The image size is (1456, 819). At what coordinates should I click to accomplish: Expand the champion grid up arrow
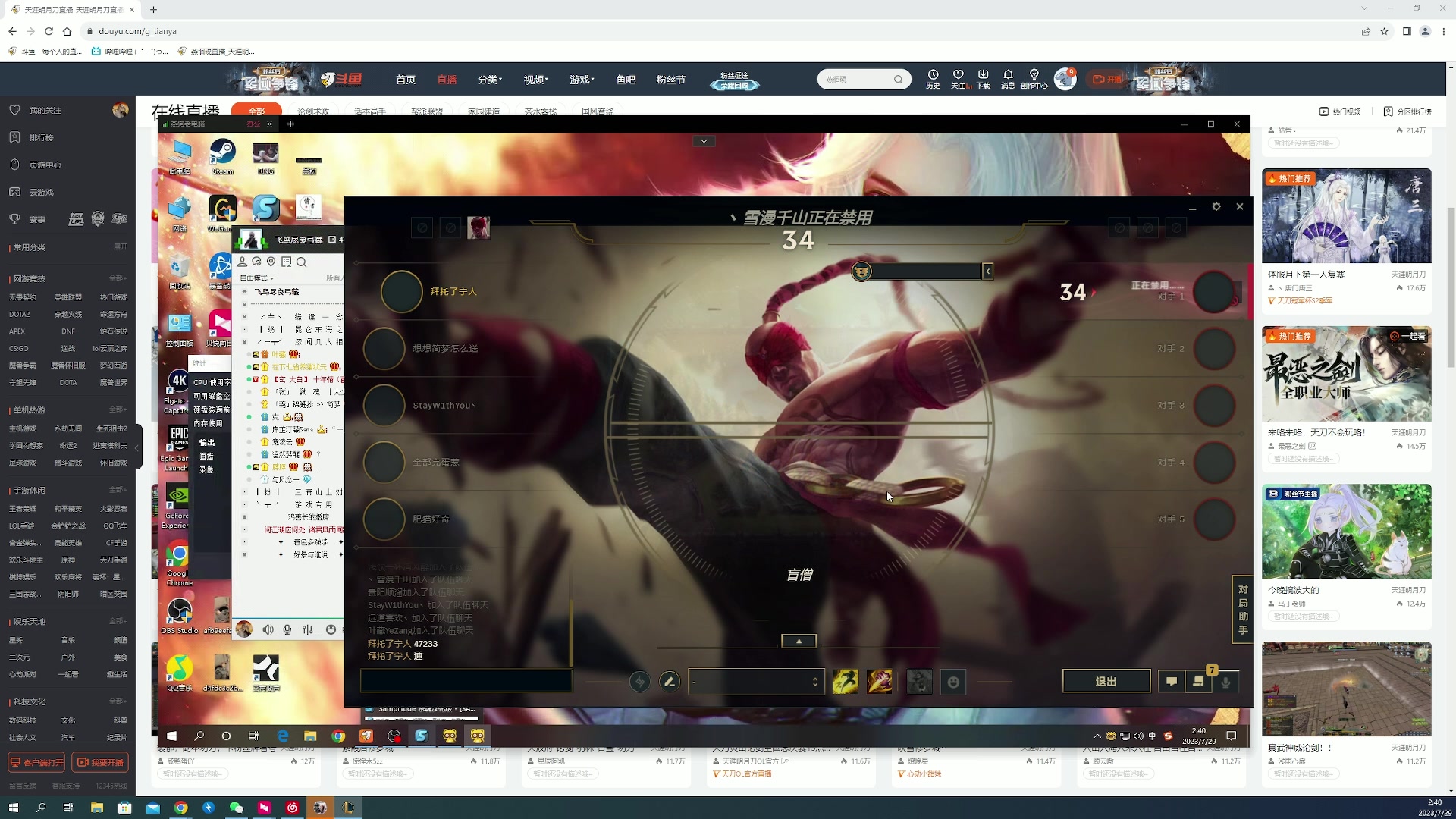[799, 642]
